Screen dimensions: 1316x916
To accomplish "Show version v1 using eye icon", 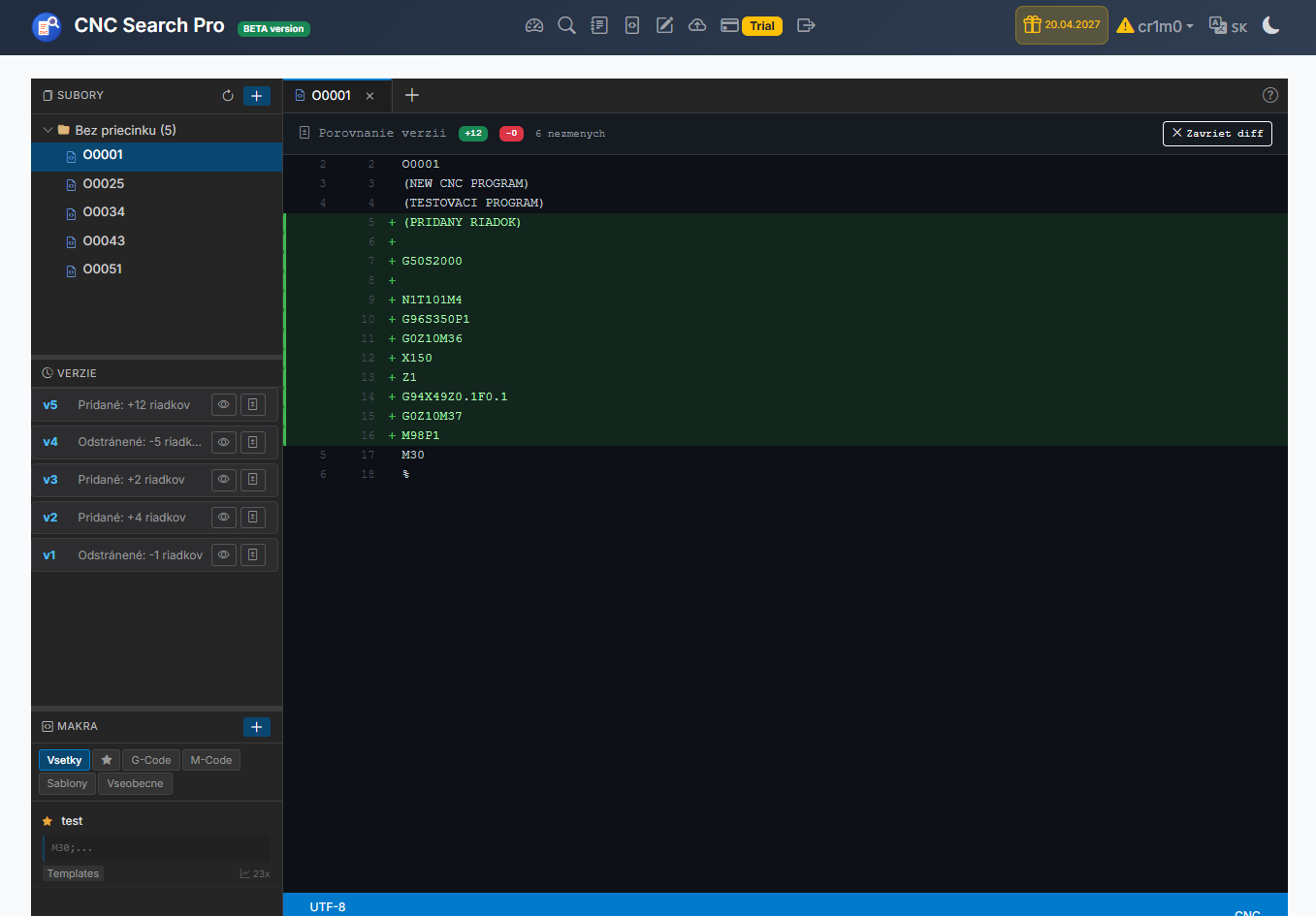I will (x=223, y=555).
